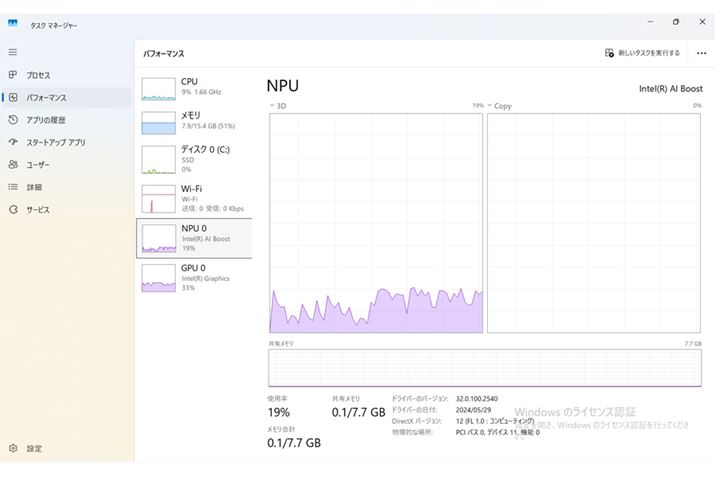Screen dimensions: 715x477
Task: Open the 3D engine graph dropdown
Action: (278, 106)
